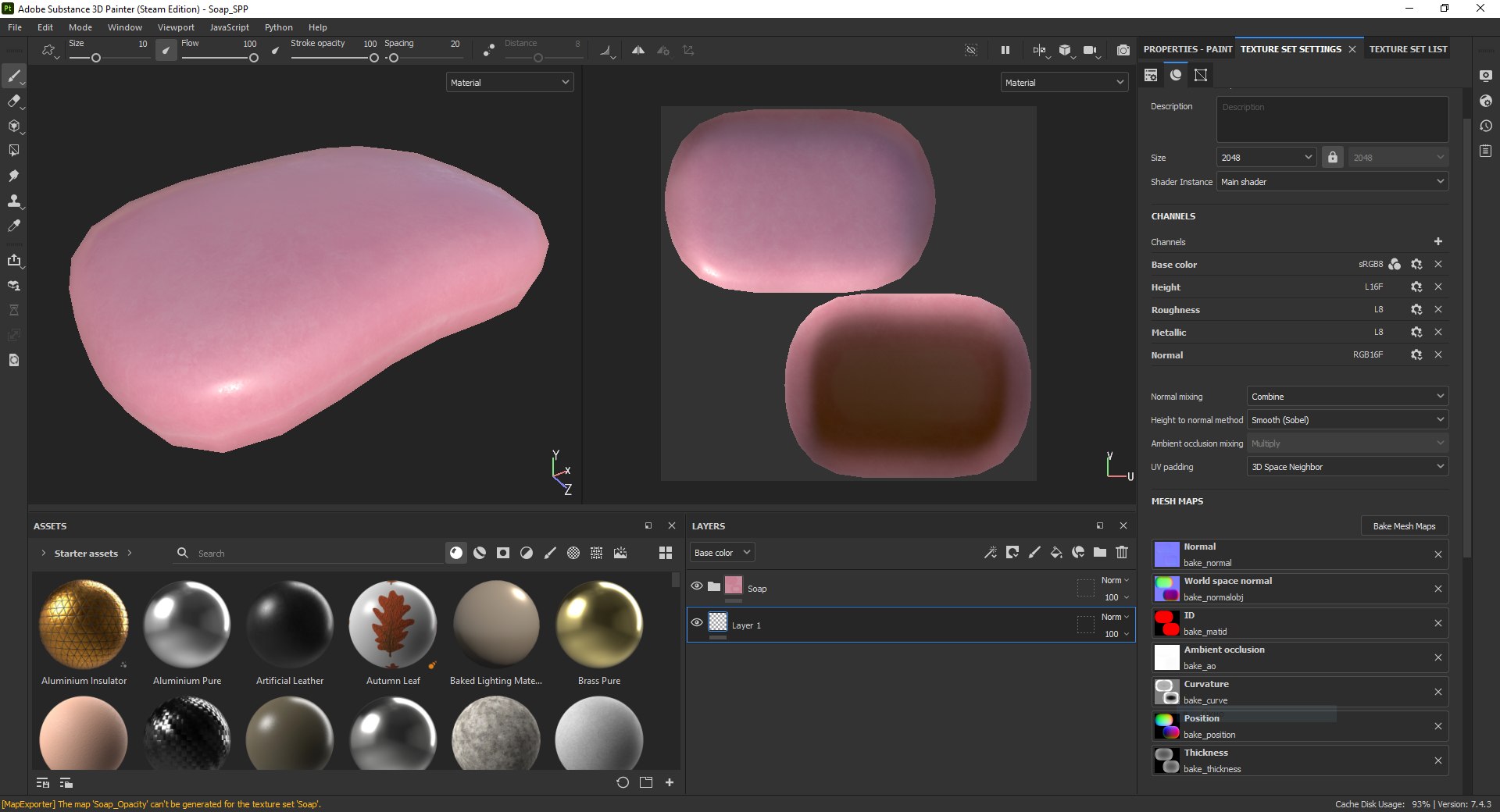Add a folder to layers
This screenshot has height=812, width=1500.
pos(1099,552)
